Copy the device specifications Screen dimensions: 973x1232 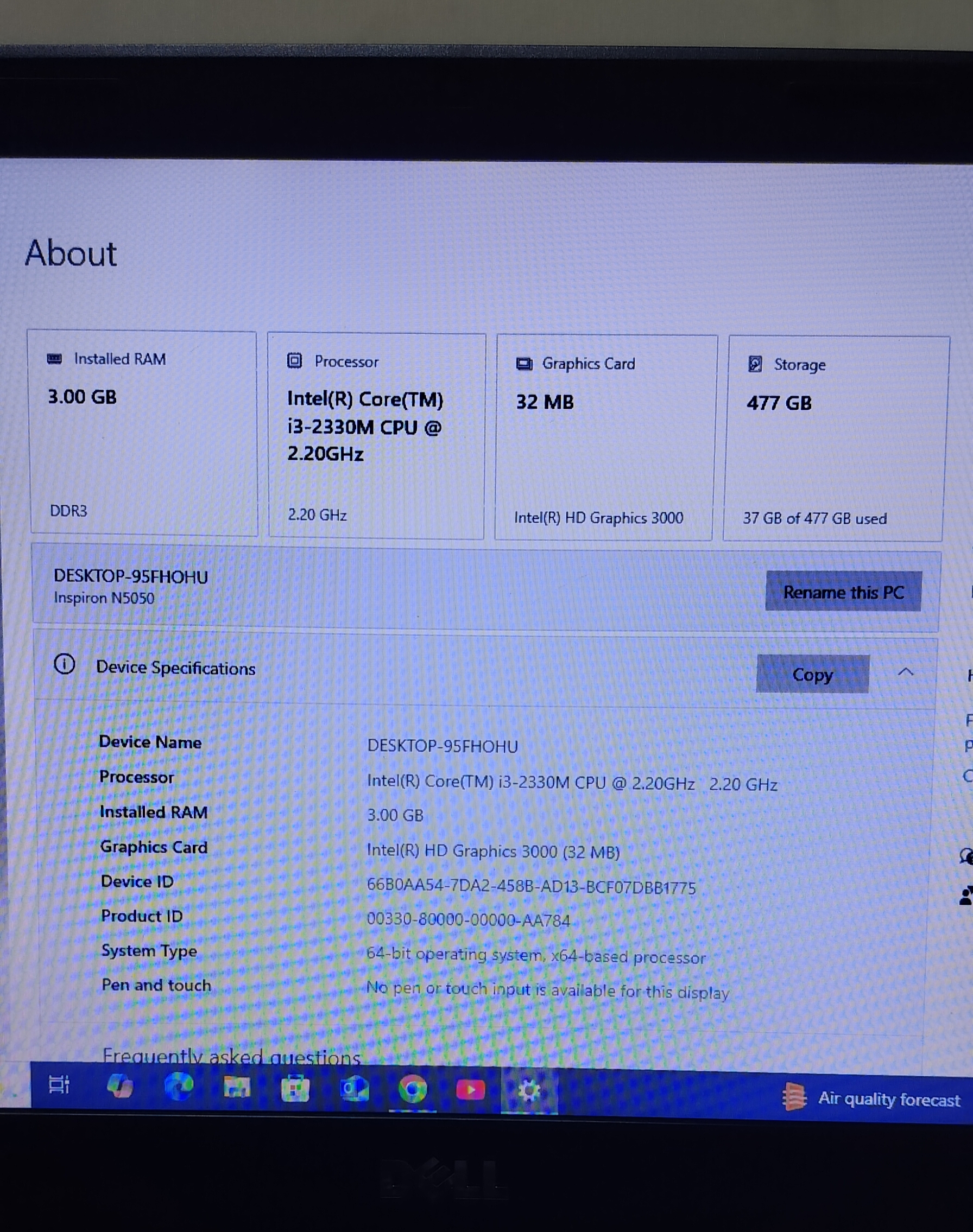(x=812, y=674)
